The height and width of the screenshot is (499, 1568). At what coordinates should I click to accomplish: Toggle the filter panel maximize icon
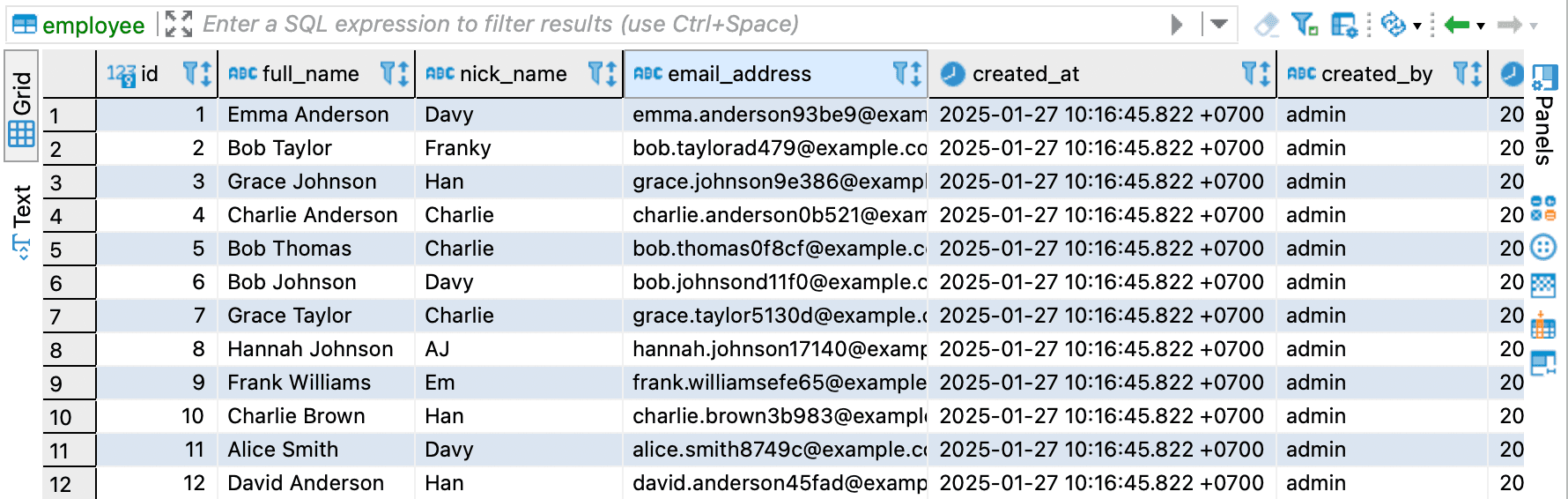[179, 25]
